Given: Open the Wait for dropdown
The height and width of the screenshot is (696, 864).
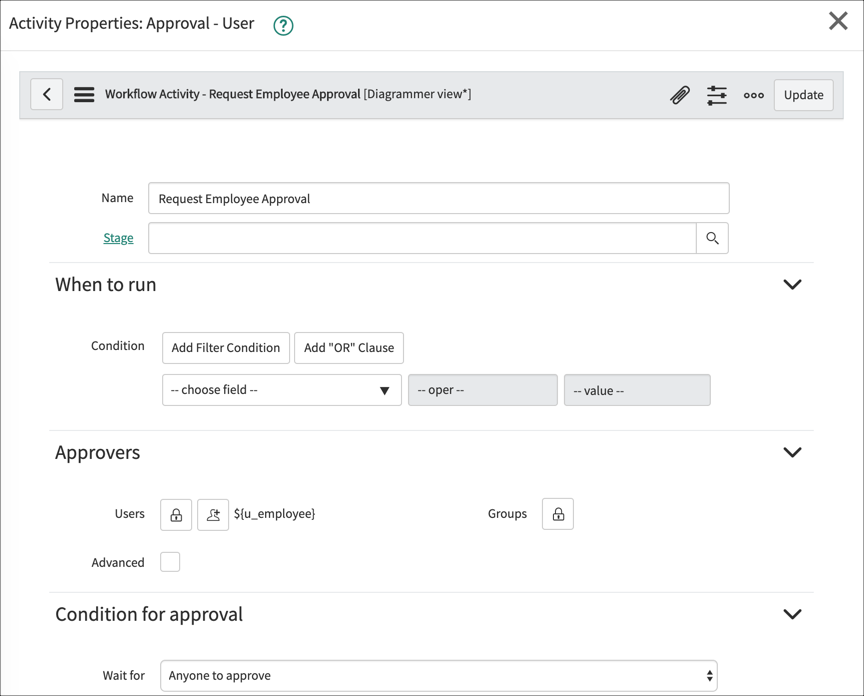Looking at the screenshot, I should (x=438, y=675).
